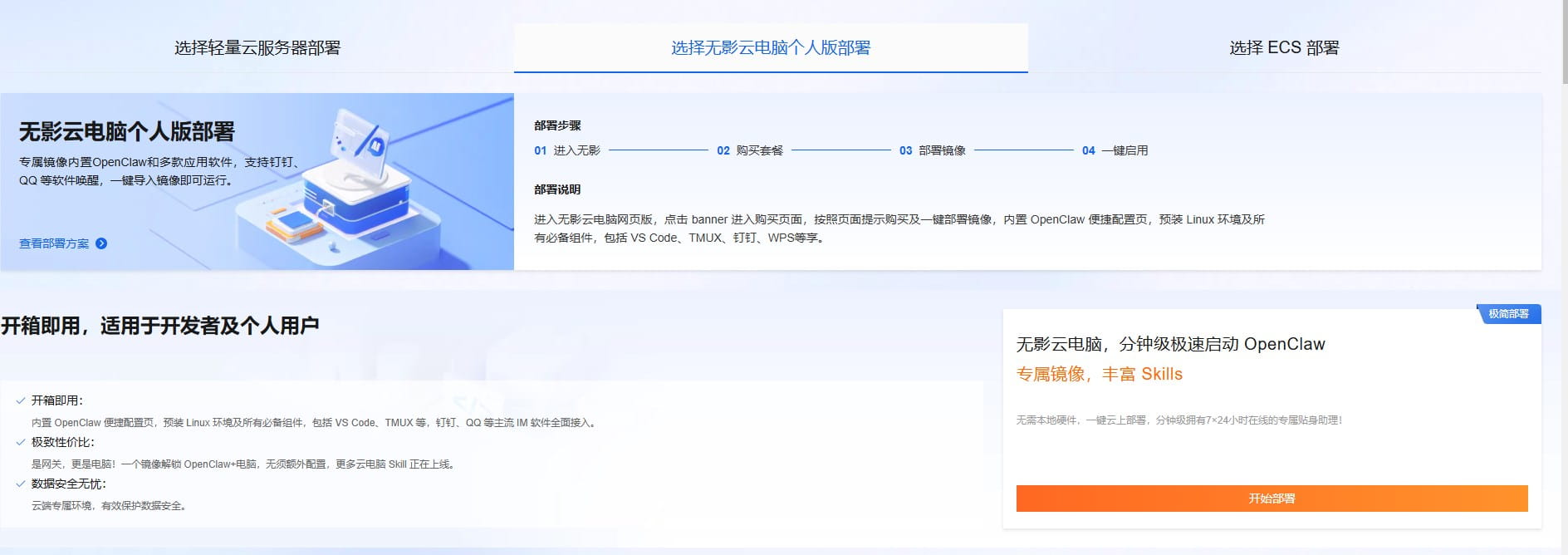
Task: Click the 无影云电脑个人版部署 banner title
Action: point(127,131)
